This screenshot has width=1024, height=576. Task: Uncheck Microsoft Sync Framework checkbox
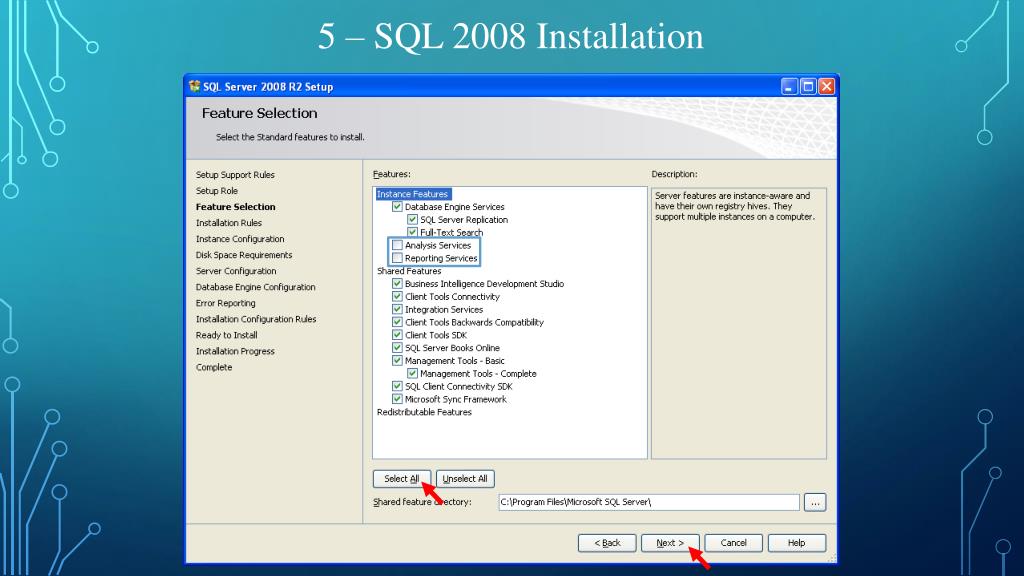tap(397, 399)
